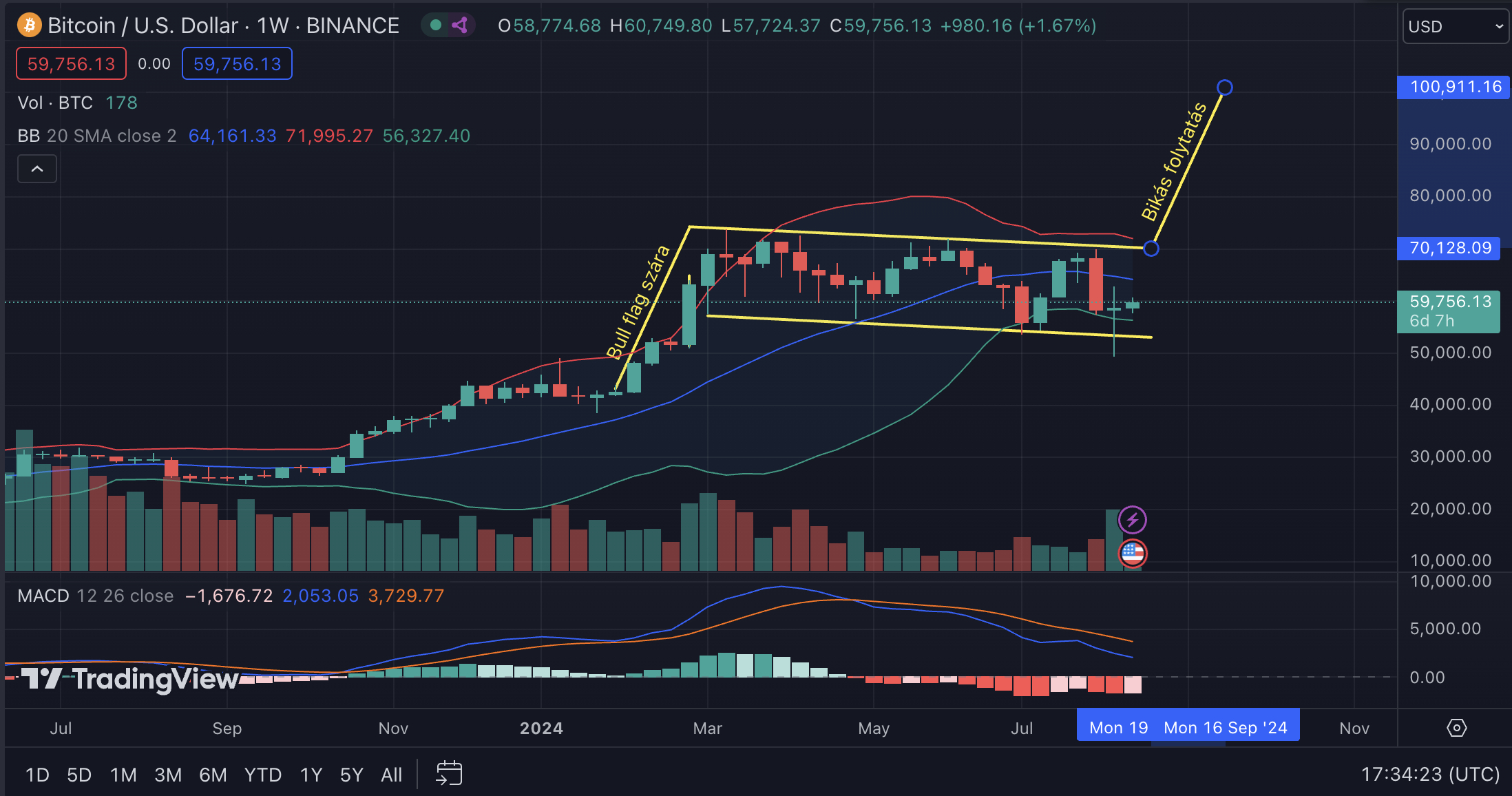Click the BB lower value 56,327.40
This screenshot has width=1512, height=796.
tap(426, 136)
